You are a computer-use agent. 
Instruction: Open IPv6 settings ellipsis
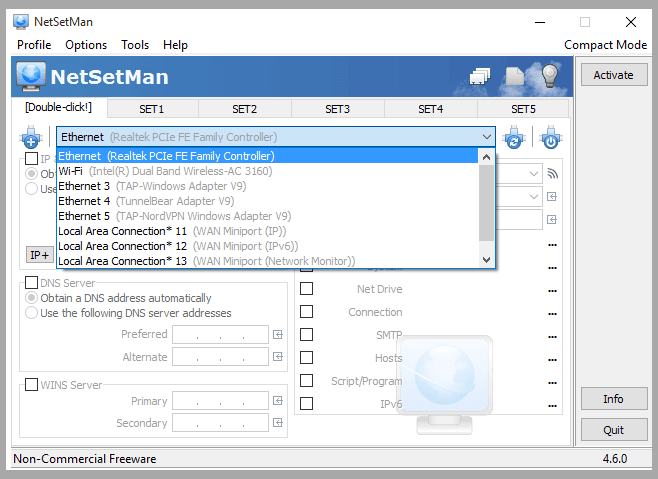point(552,406)
